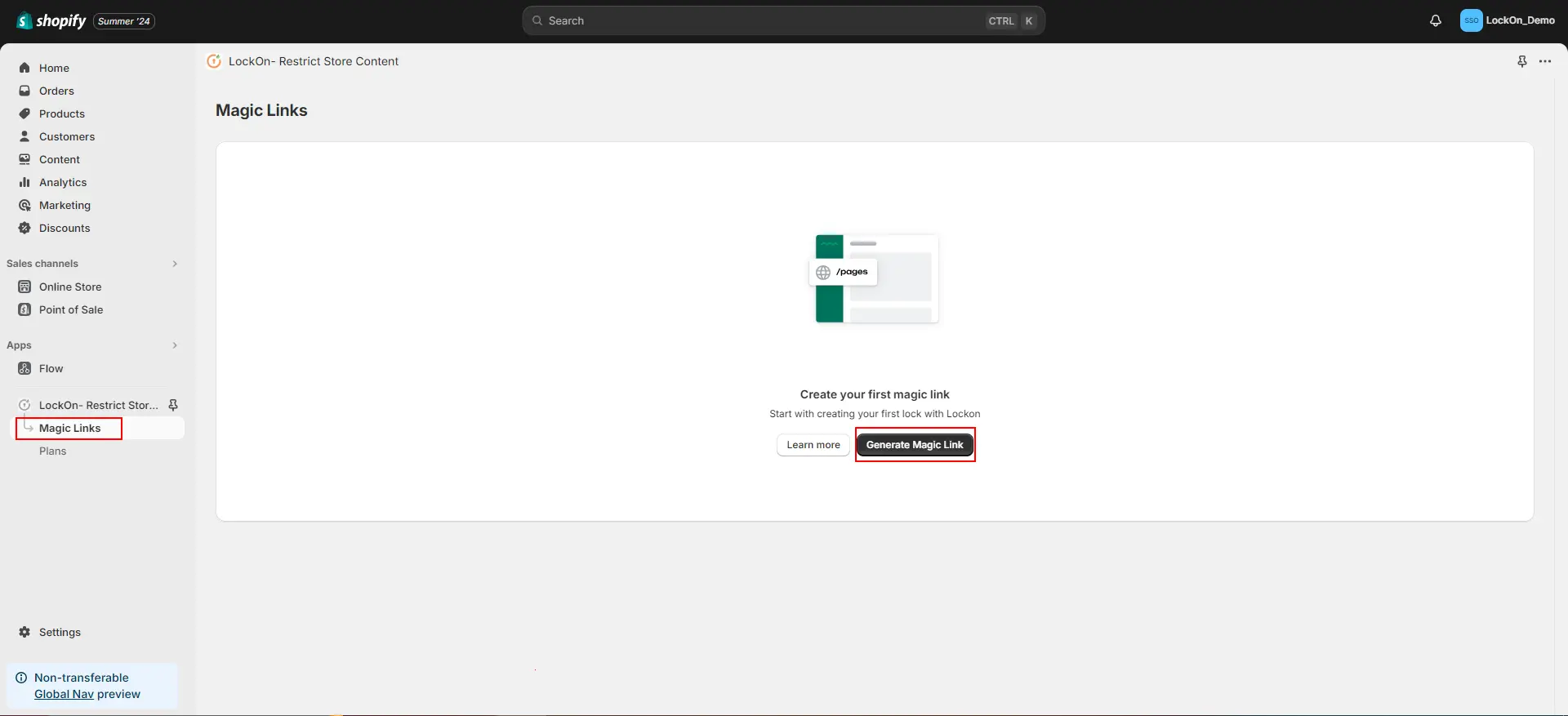
Task: Open the more actions ellipsis menu
Action: tap(1545, 61)
